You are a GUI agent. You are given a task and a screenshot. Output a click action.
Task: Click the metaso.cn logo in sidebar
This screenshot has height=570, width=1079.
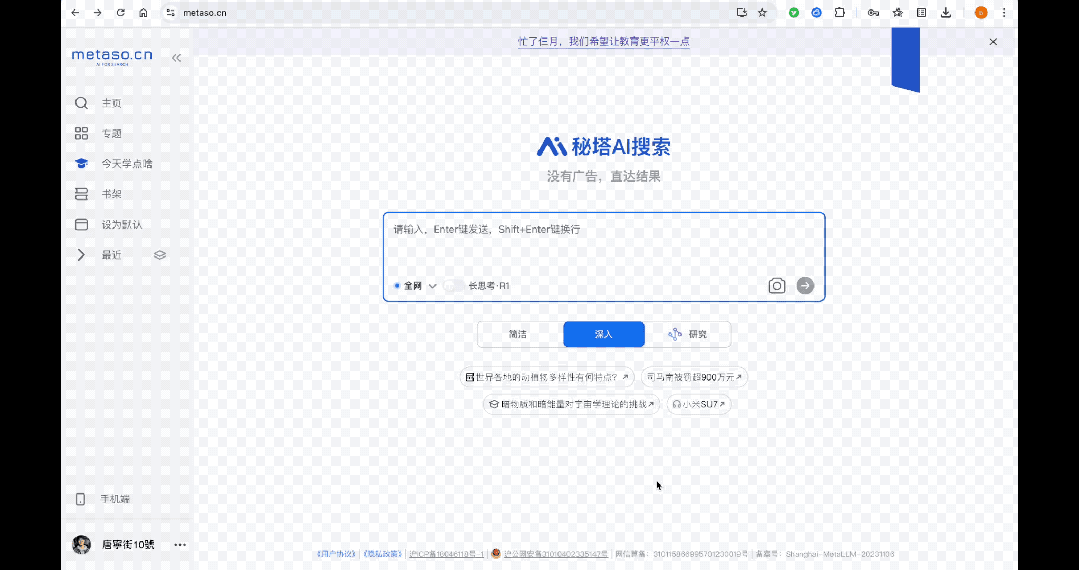[x=112, y=56]
